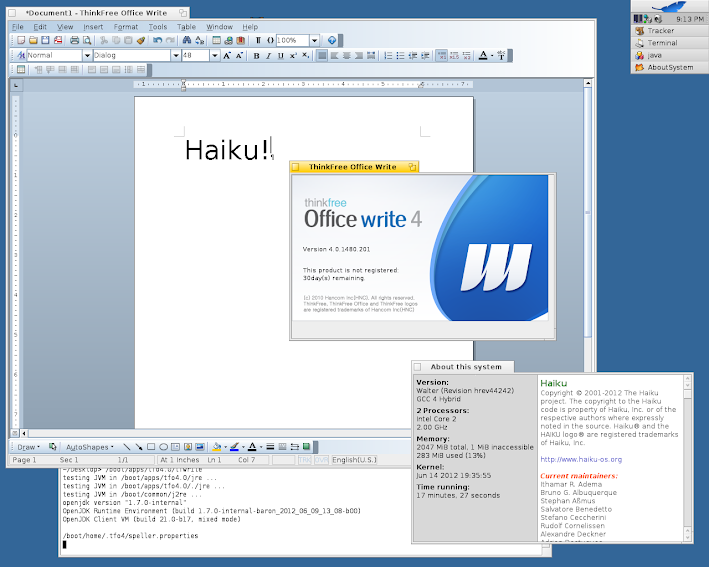Expand the font color arrow in formatting toolbar

pos(492,56)
